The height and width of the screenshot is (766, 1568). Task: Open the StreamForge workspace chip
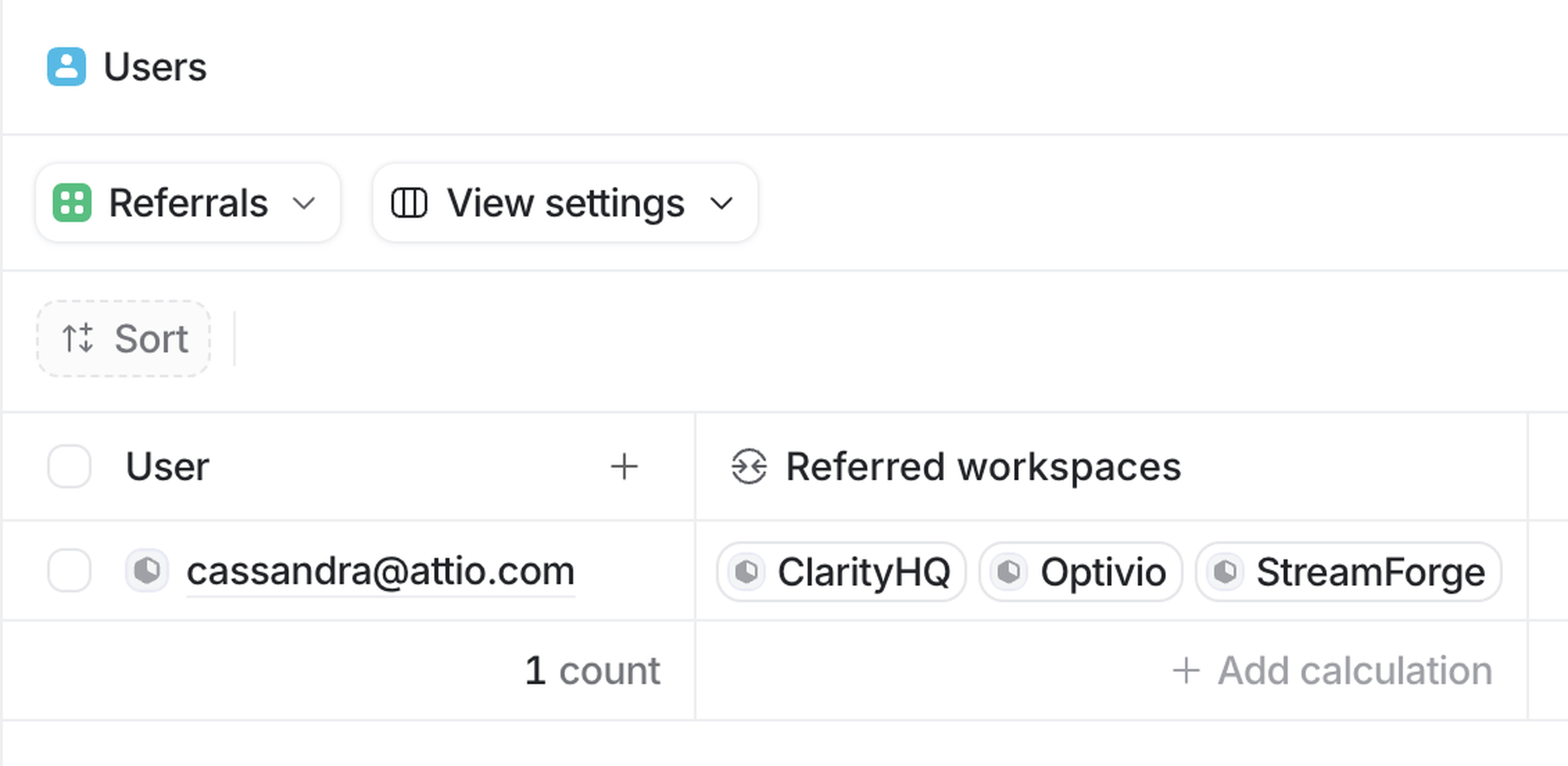1370,572
